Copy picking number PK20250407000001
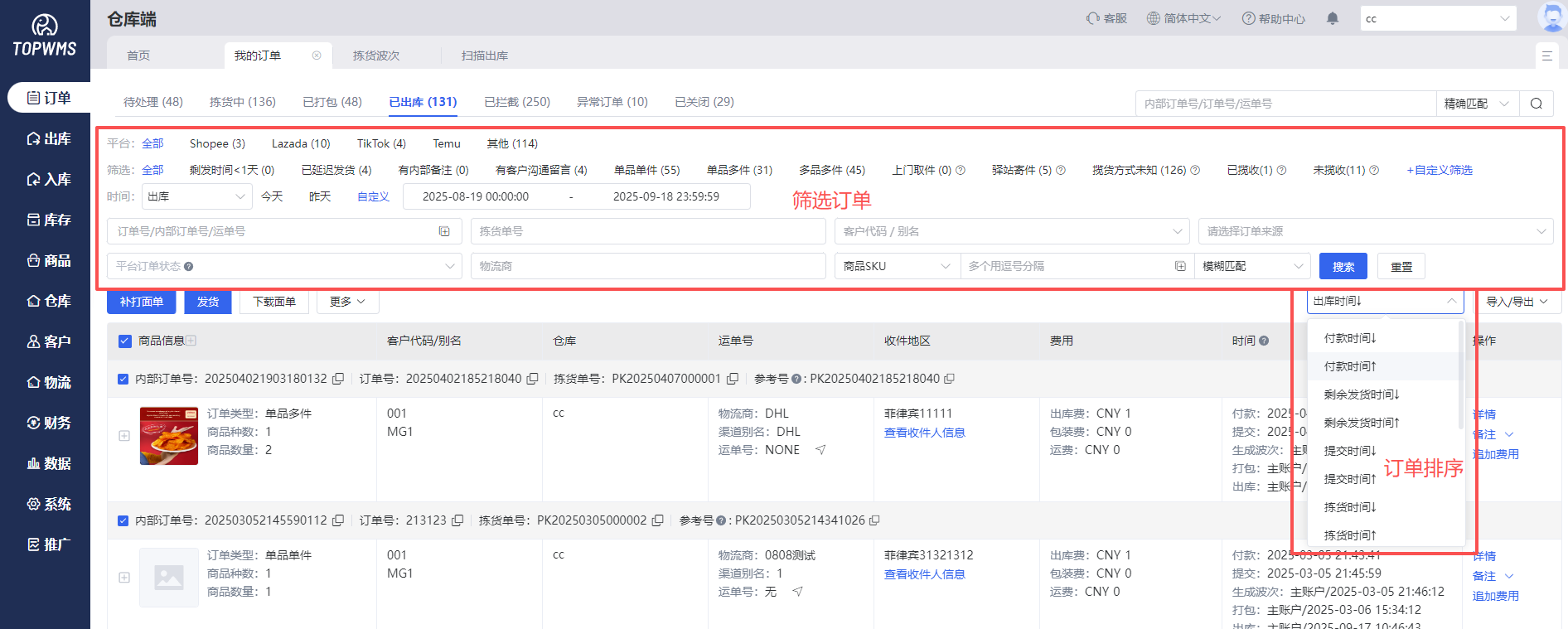 (x=733, y=379)
